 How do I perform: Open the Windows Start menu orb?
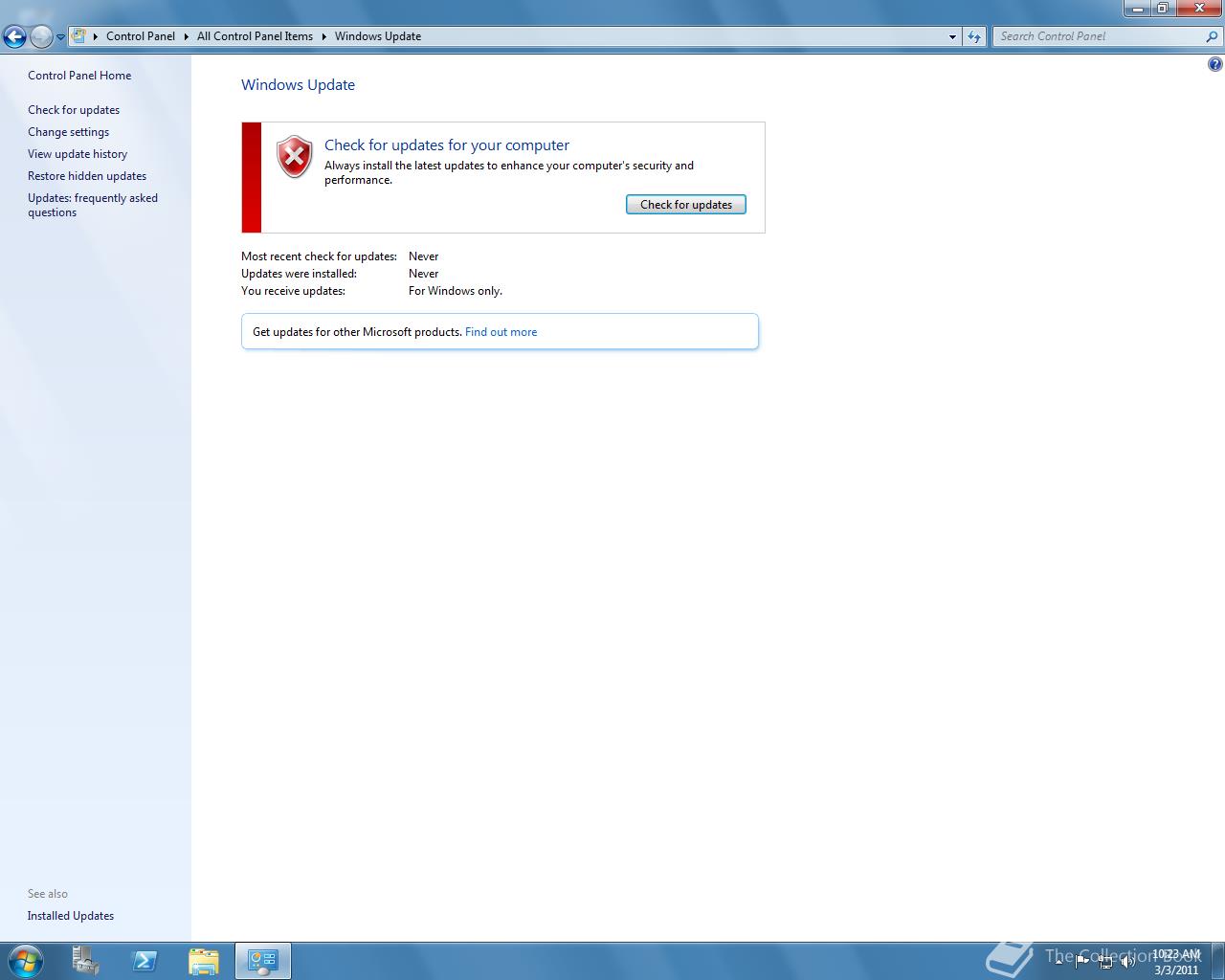pos(26,961)
